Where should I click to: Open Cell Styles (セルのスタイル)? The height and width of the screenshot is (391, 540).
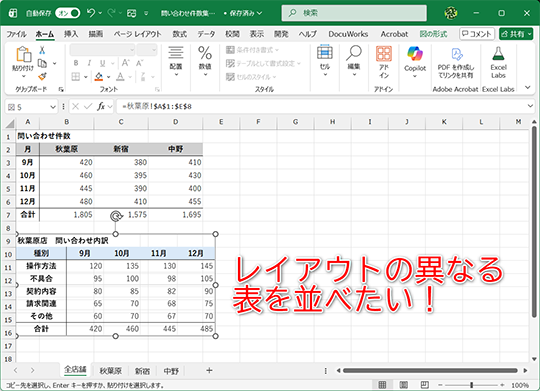click(x=251, y=77)
